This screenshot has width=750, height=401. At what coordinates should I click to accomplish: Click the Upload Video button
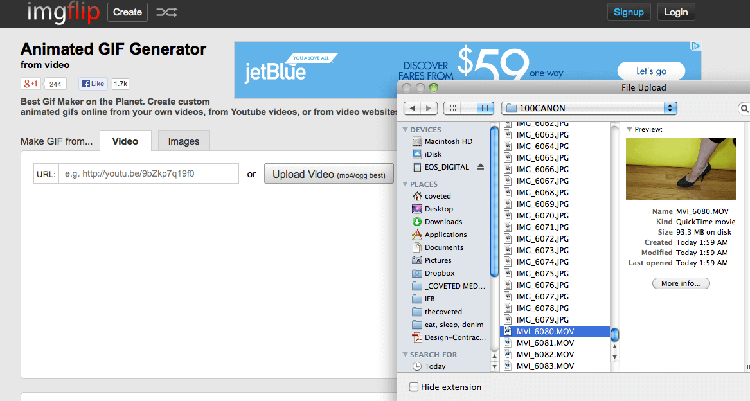click(329, 174)
